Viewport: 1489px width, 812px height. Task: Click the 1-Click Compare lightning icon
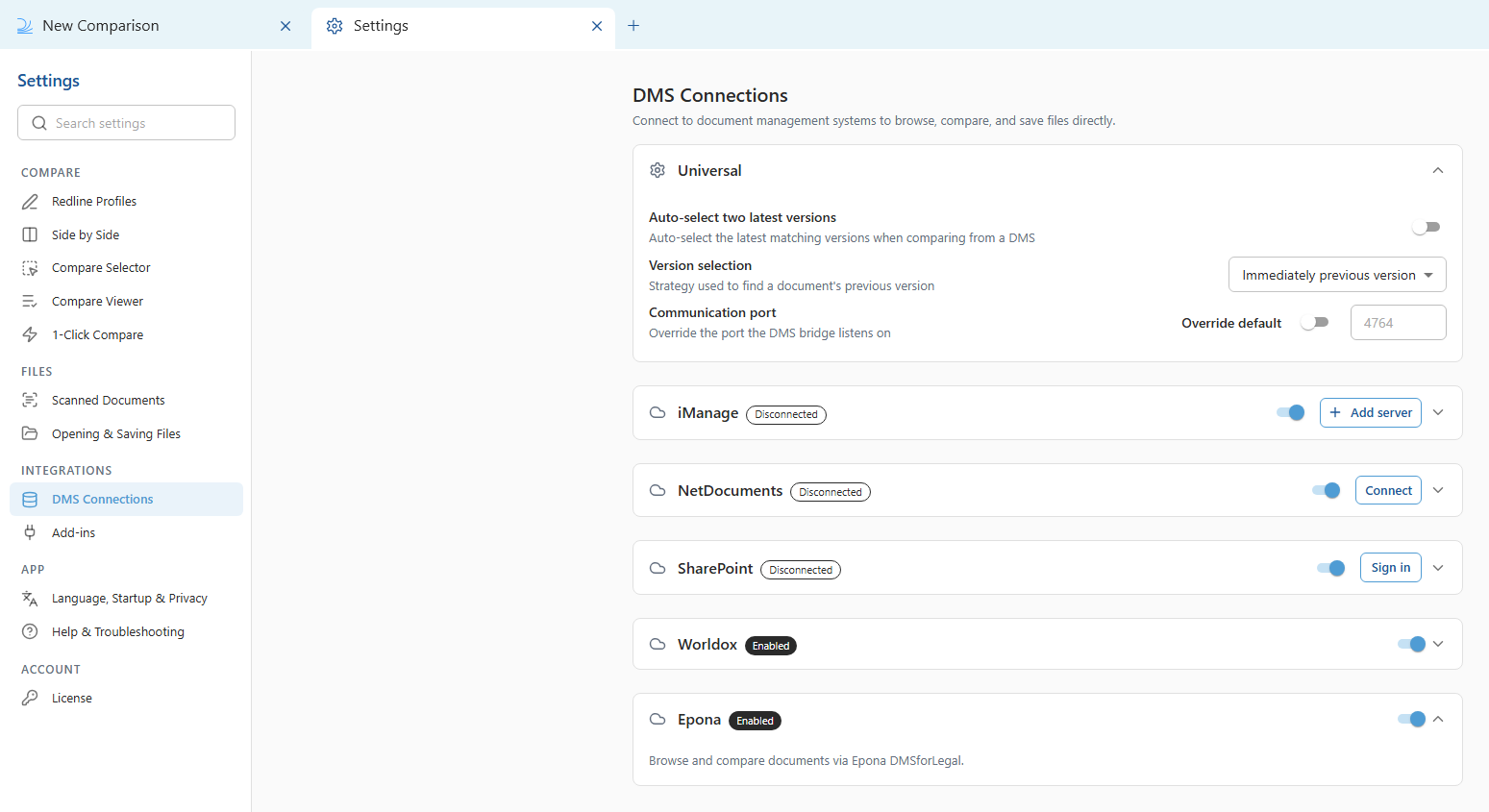pos(30,334)
